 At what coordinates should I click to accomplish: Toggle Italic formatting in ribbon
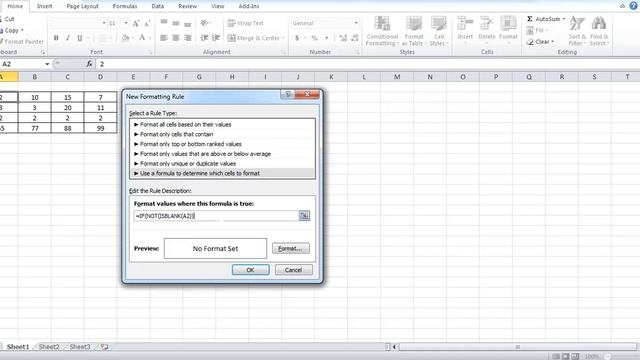(x=68, y=38)
